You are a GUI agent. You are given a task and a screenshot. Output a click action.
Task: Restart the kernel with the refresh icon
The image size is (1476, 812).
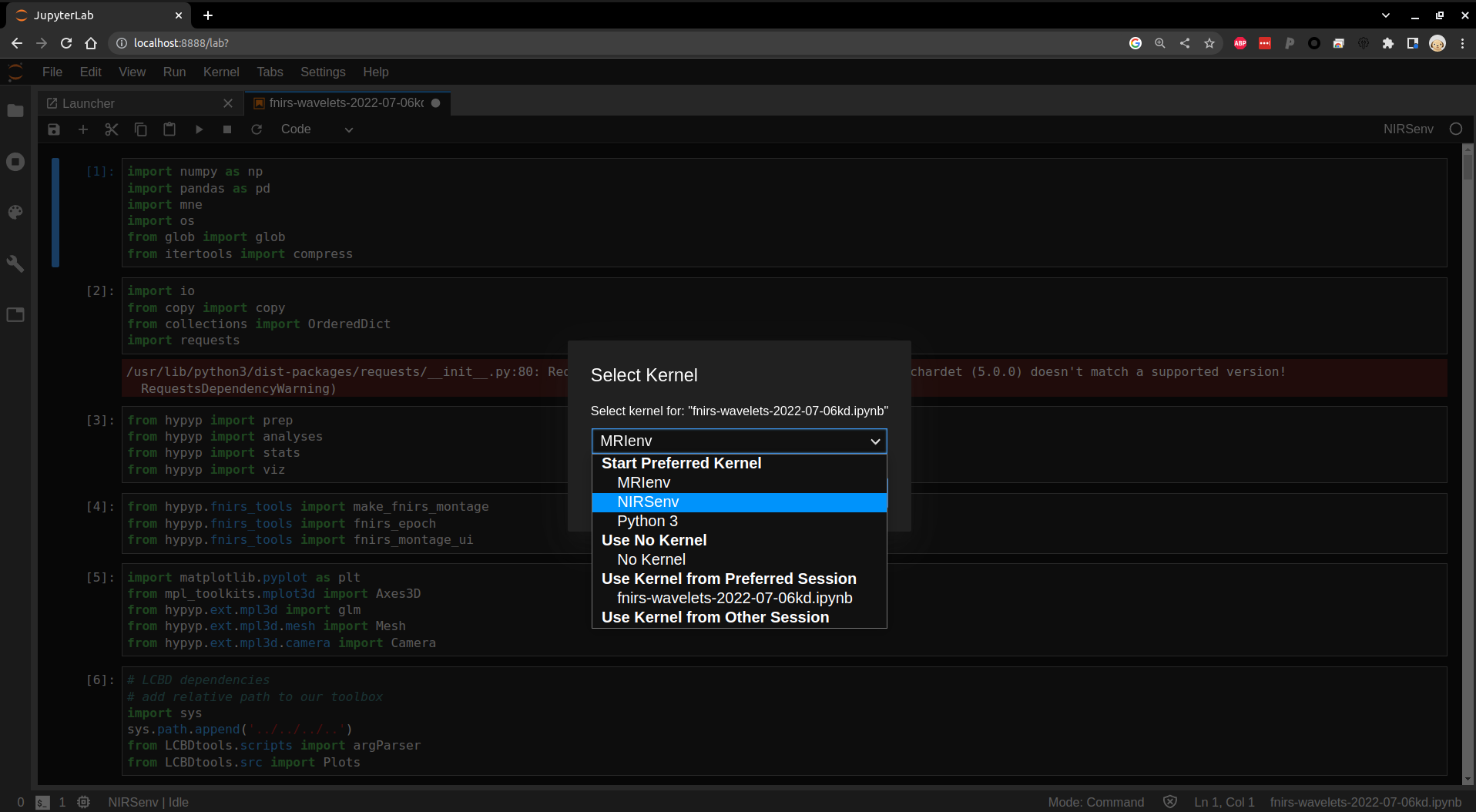[257, 129]
